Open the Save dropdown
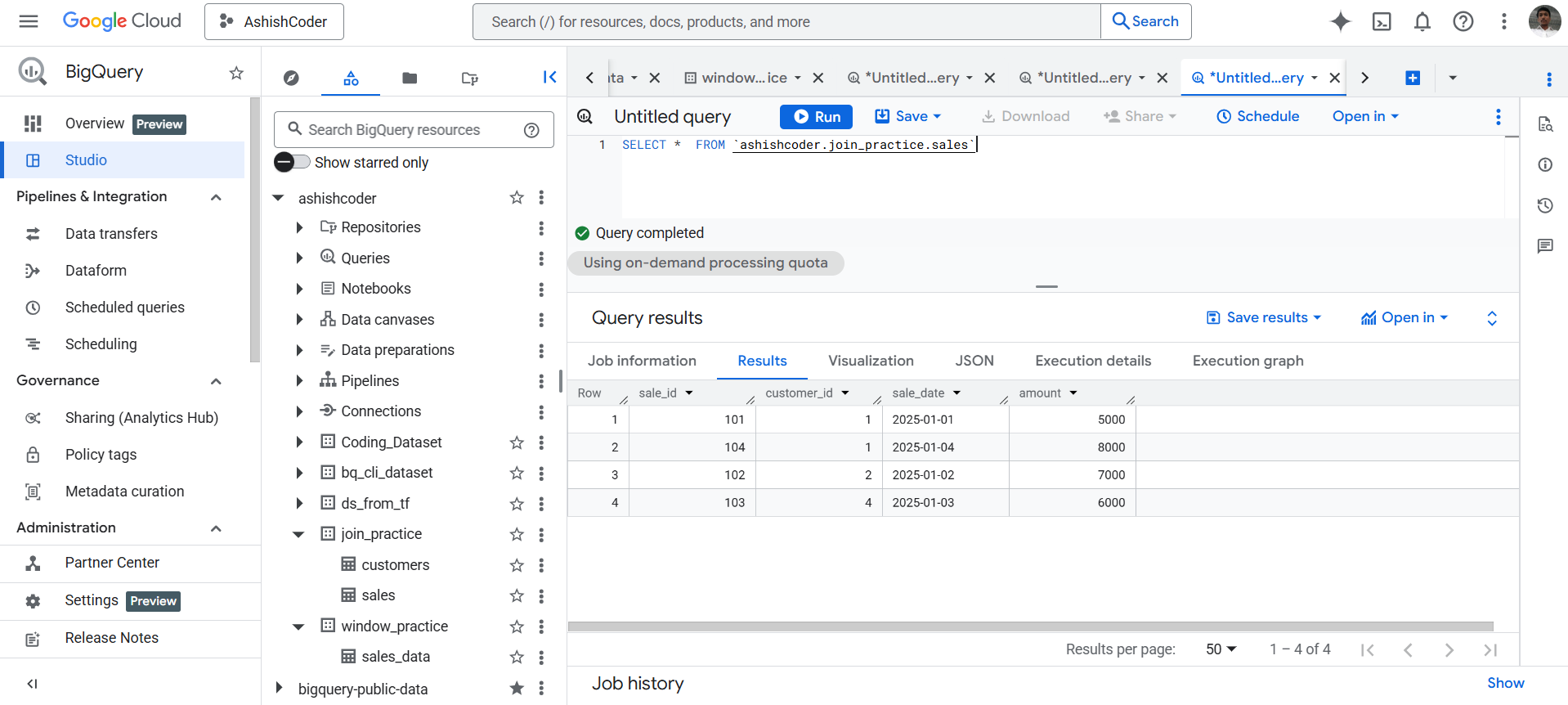1568x705 pixels. click(909, 116)
